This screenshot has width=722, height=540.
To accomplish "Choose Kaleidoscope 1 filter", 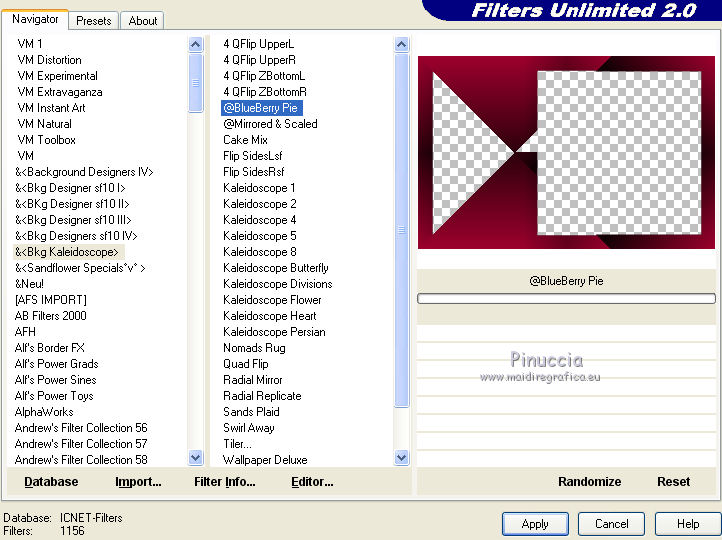I will [259, 188].
